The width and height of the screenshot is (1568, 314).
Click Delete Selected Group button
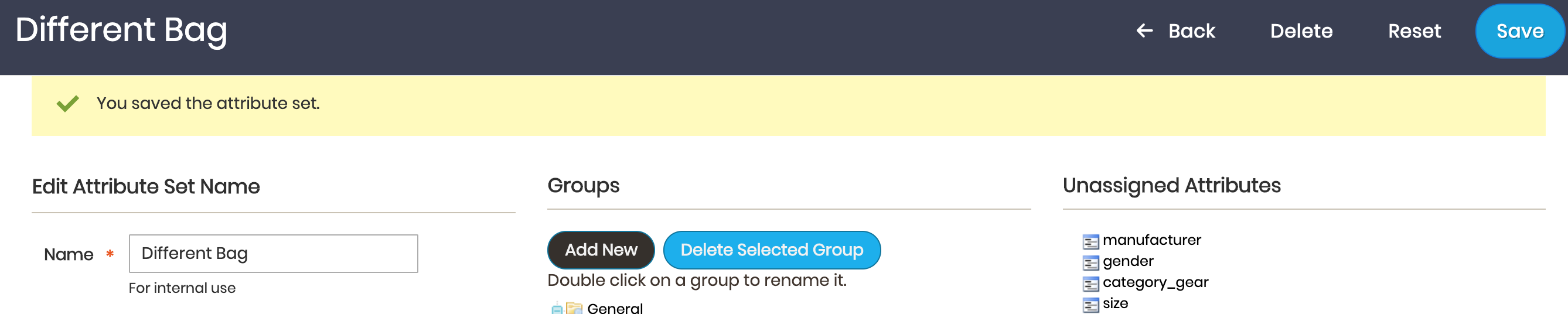[x=772, y=250]
